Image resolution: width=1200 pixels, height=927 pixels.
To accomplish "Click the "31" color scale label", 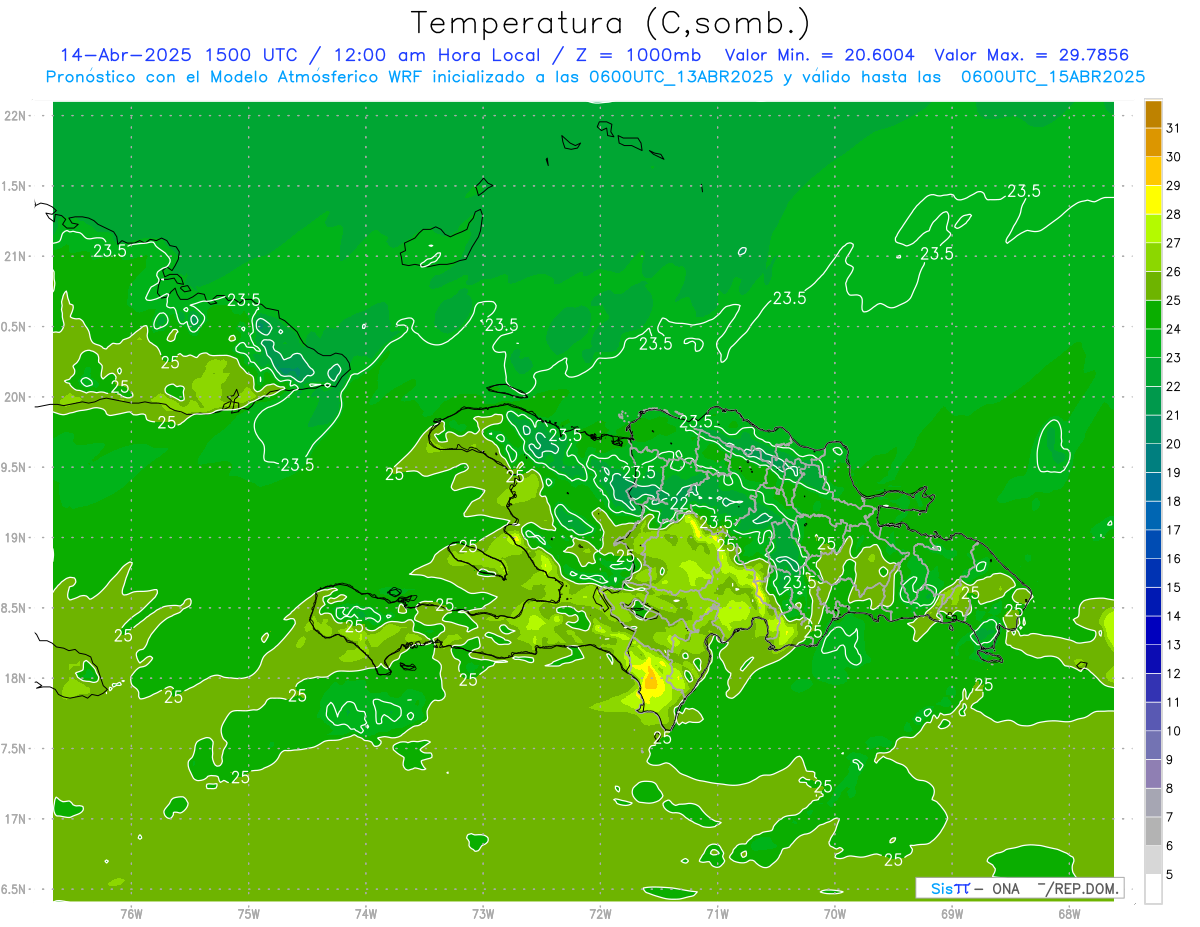I will (x=1173, y=128).
